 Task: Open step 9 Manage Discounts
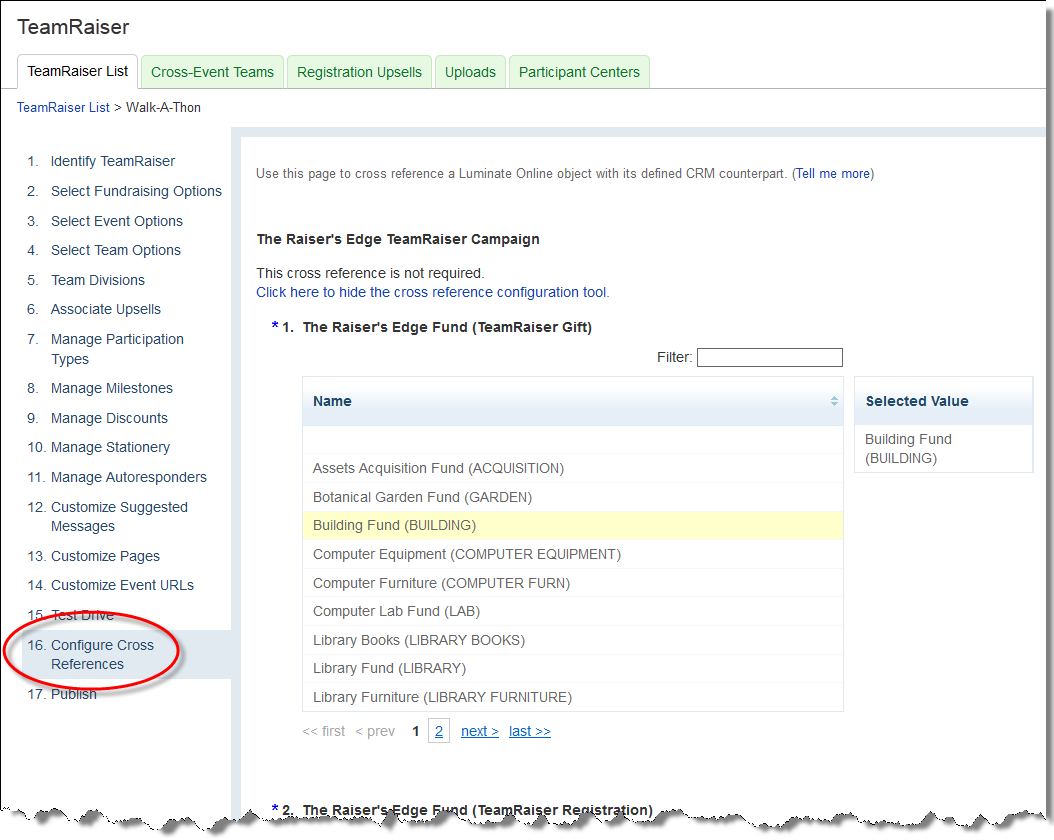(x=110, y=418)
